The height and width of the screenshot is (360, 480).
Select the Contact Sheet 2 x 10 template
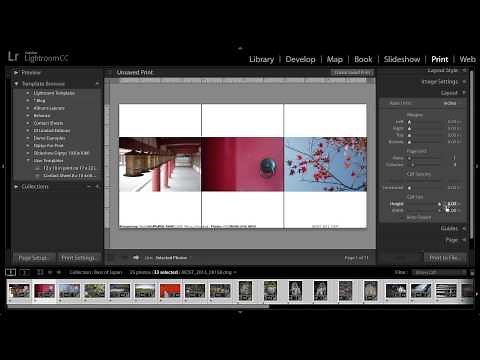[69, 176]
